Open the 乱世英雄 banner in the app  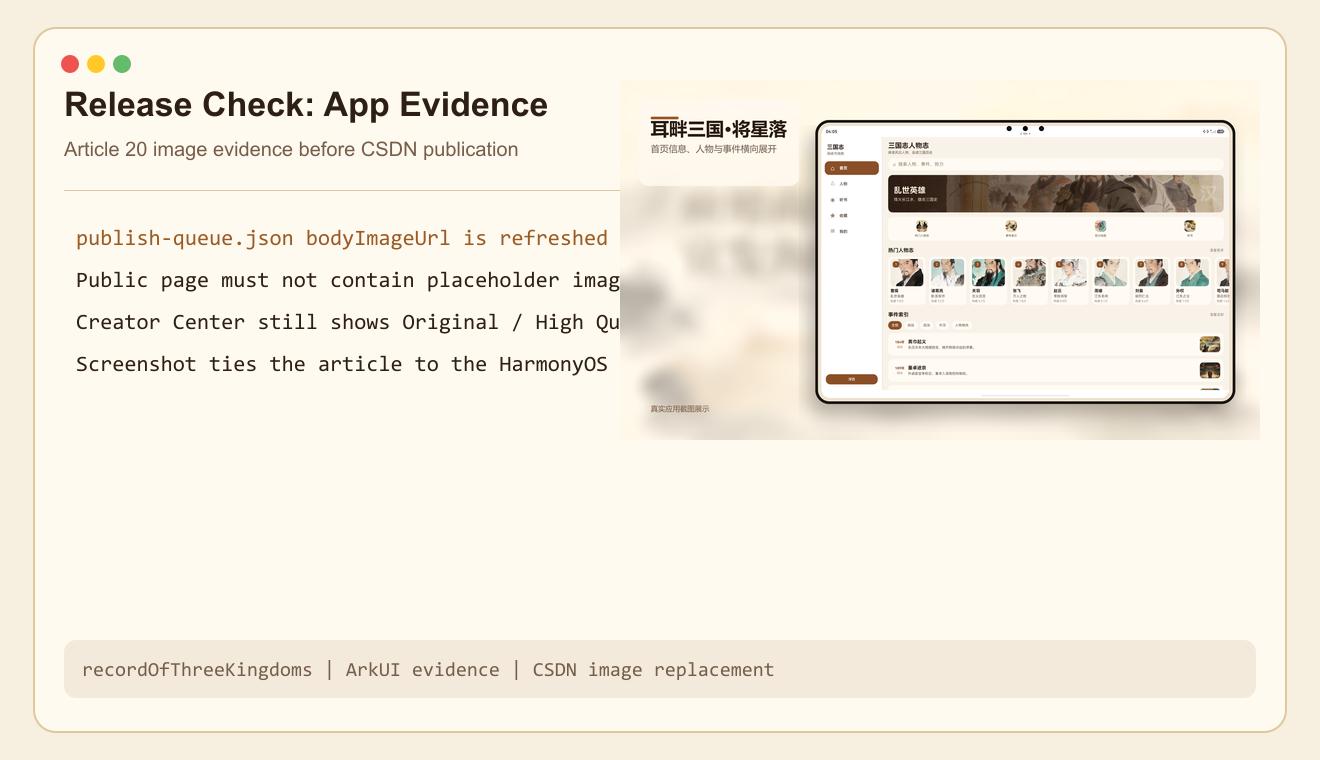pyautogui.click(x=1055, y=194)
